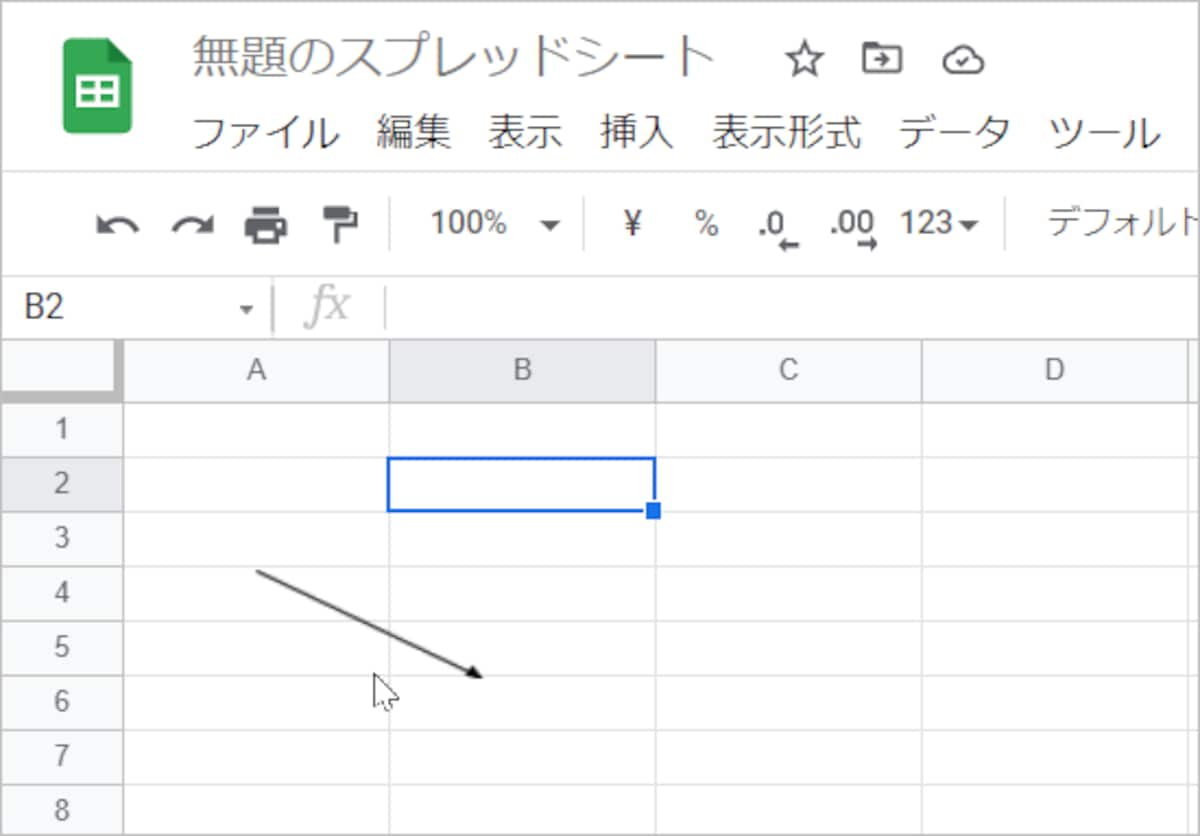The image size is (1200, 836).
Task: Open the ファイル menu
Action: click(x=265, y=132)
